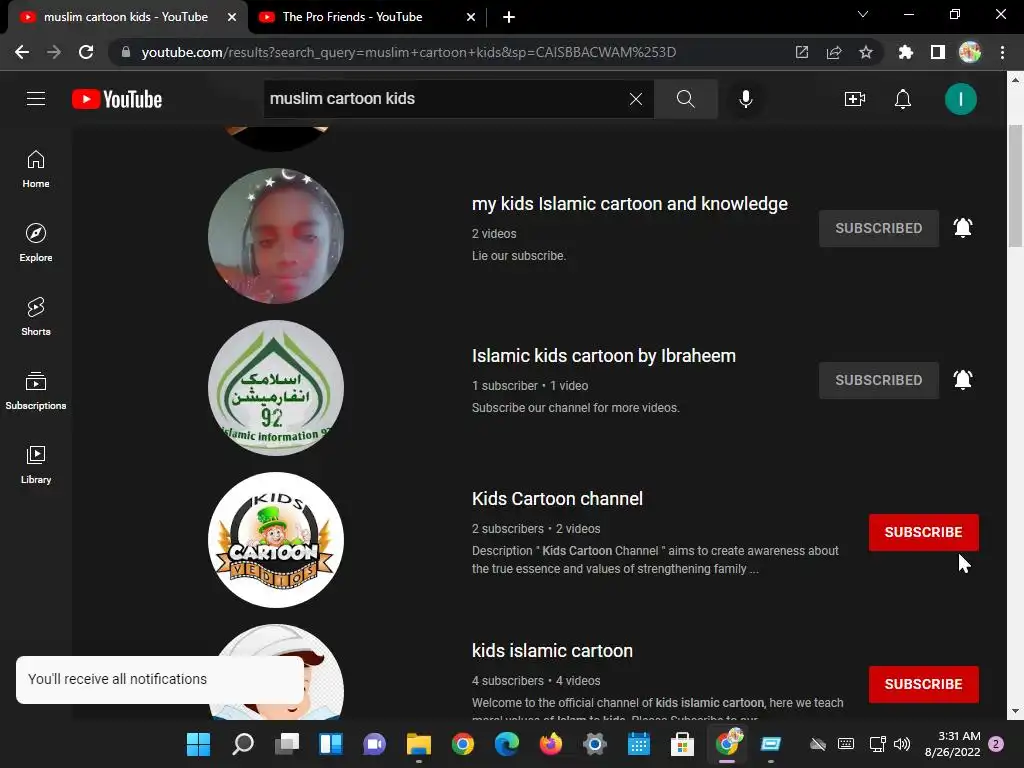Open File Explorer from taskbar
Image resolution: width=1024 pixels, height=768 pixels.
click(x=419, y=744)
